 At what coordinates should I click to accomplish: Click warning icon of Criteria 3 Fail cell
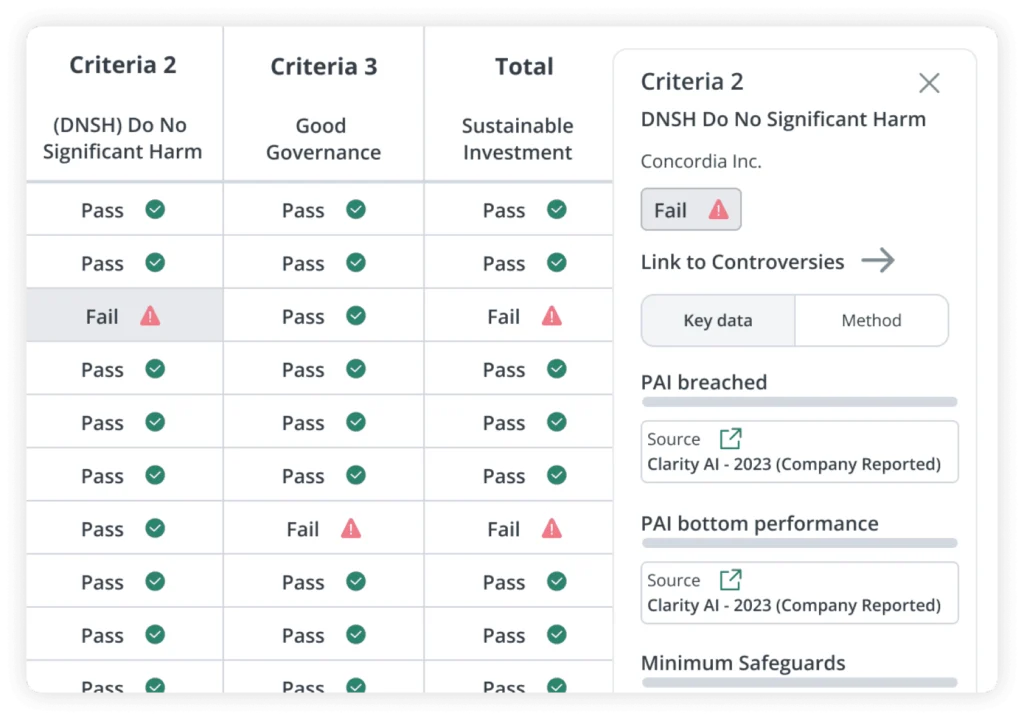[351, 528]
